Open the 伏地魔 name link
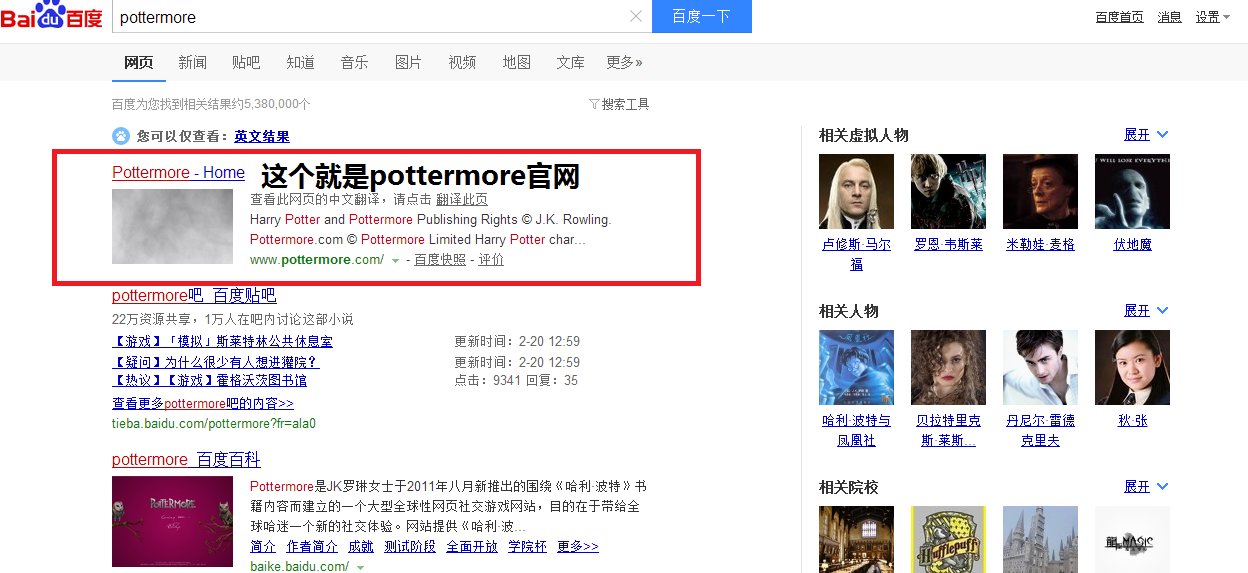Screen dimensions: 1248x573 click(x=1132, y=244)
